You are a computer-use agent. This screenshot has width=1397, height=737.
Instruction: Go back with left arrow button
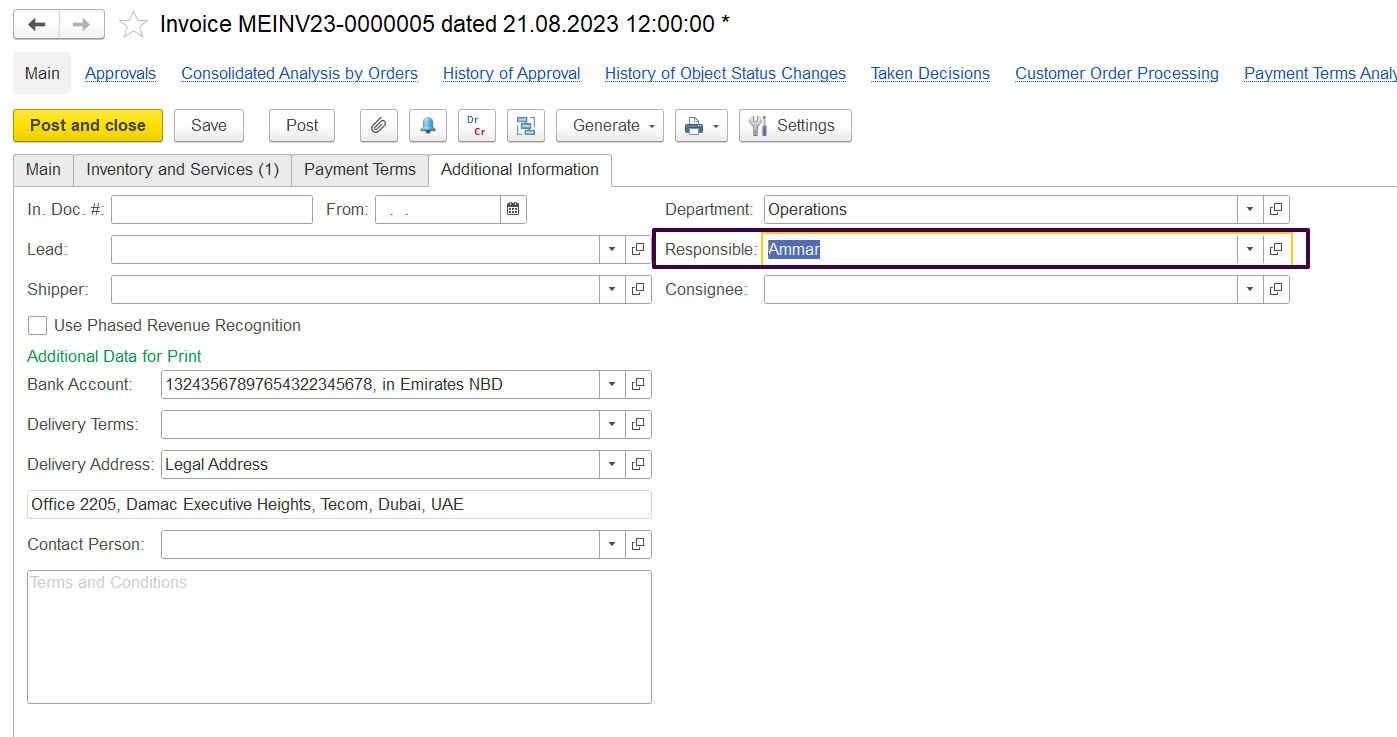(37, 25)
